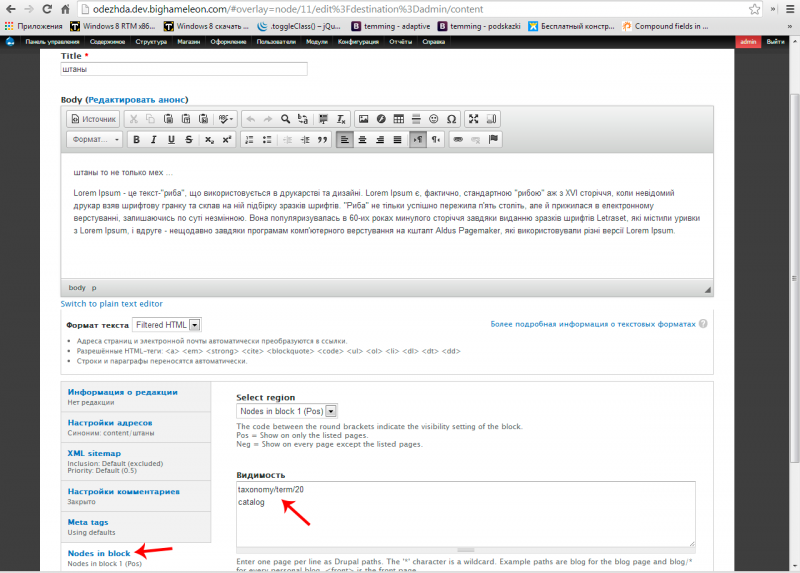
Task: Align text left
Action: pyautogui.click(x=345, y=139)
